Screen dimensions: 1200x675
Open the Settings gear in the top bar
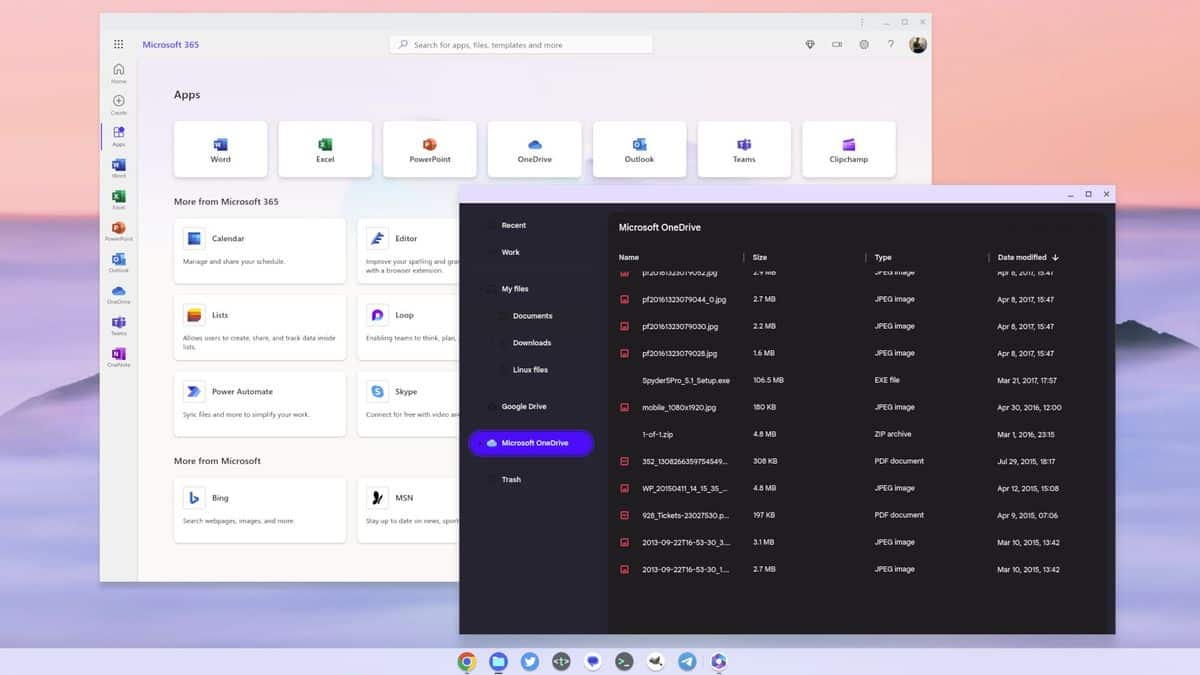864,44
